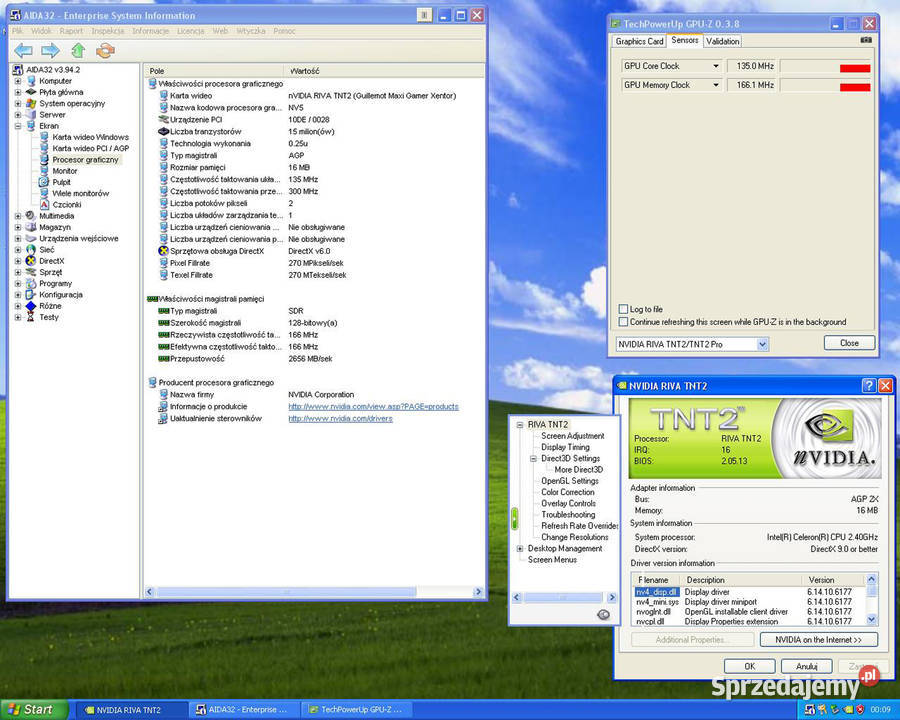Click the Programy tree icon
Viewport: 900px width, 720px height.
(x=31, y=283)
